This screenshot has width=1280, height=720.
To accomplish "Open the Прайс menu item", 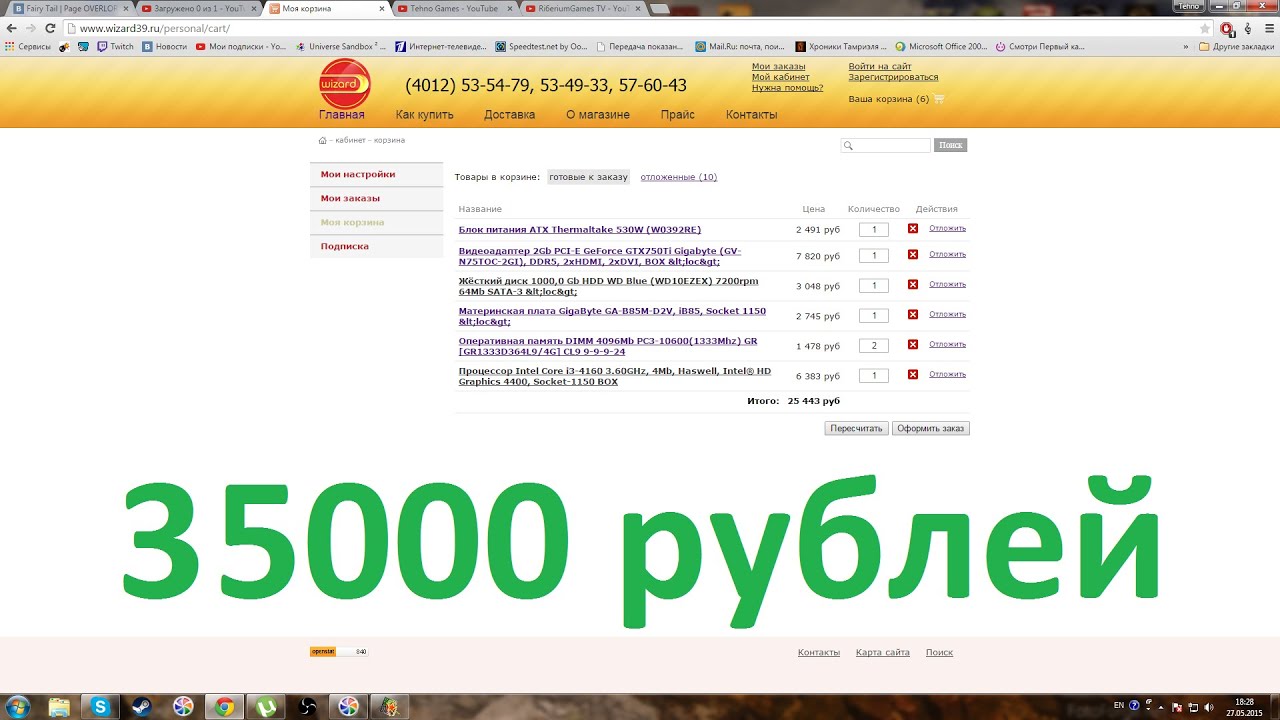I will pyautogui.click(x=677, y=115).
